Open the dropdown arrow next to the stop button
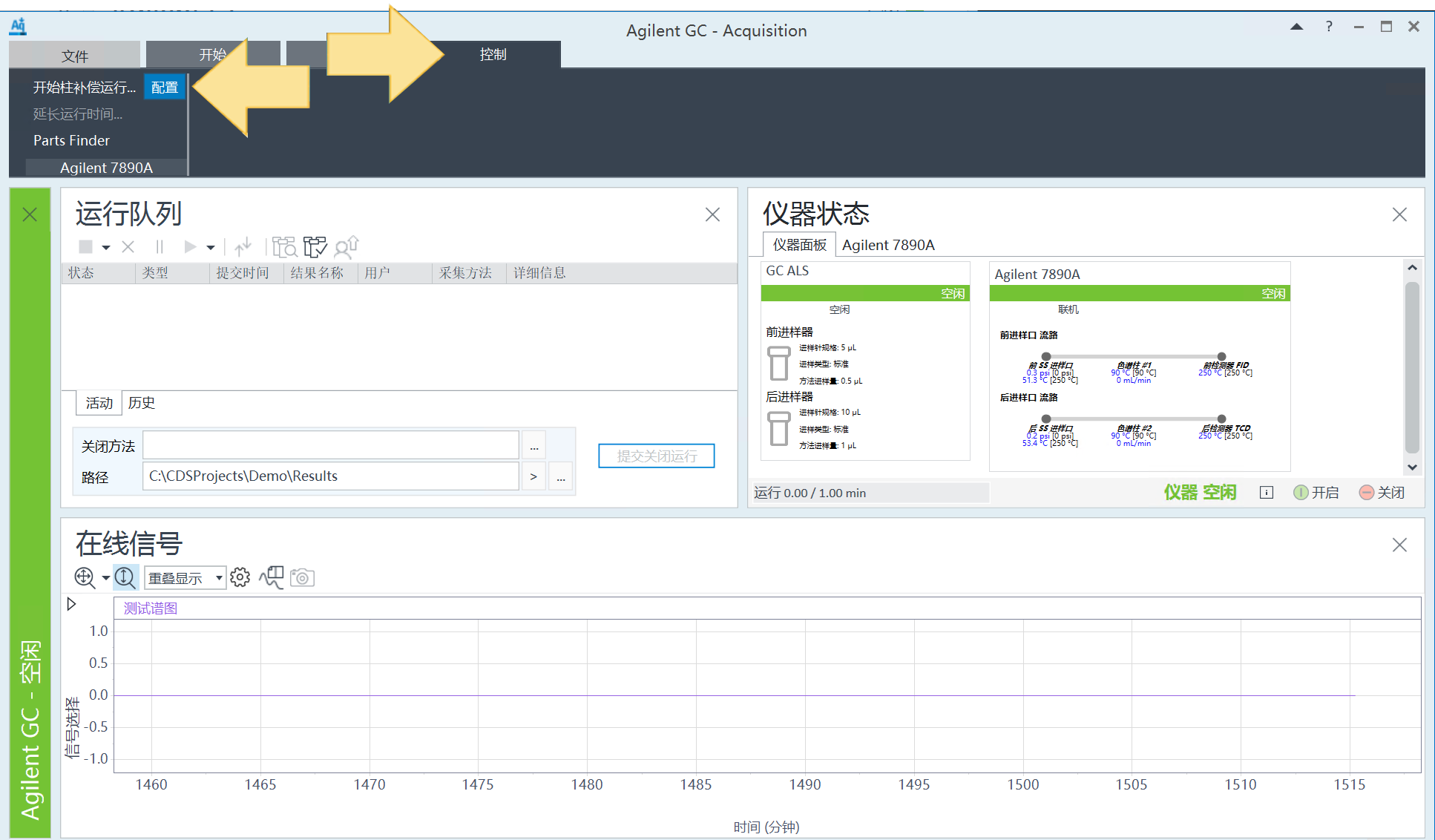Viewport: 1435px width, 840px height. coord(106,247)
